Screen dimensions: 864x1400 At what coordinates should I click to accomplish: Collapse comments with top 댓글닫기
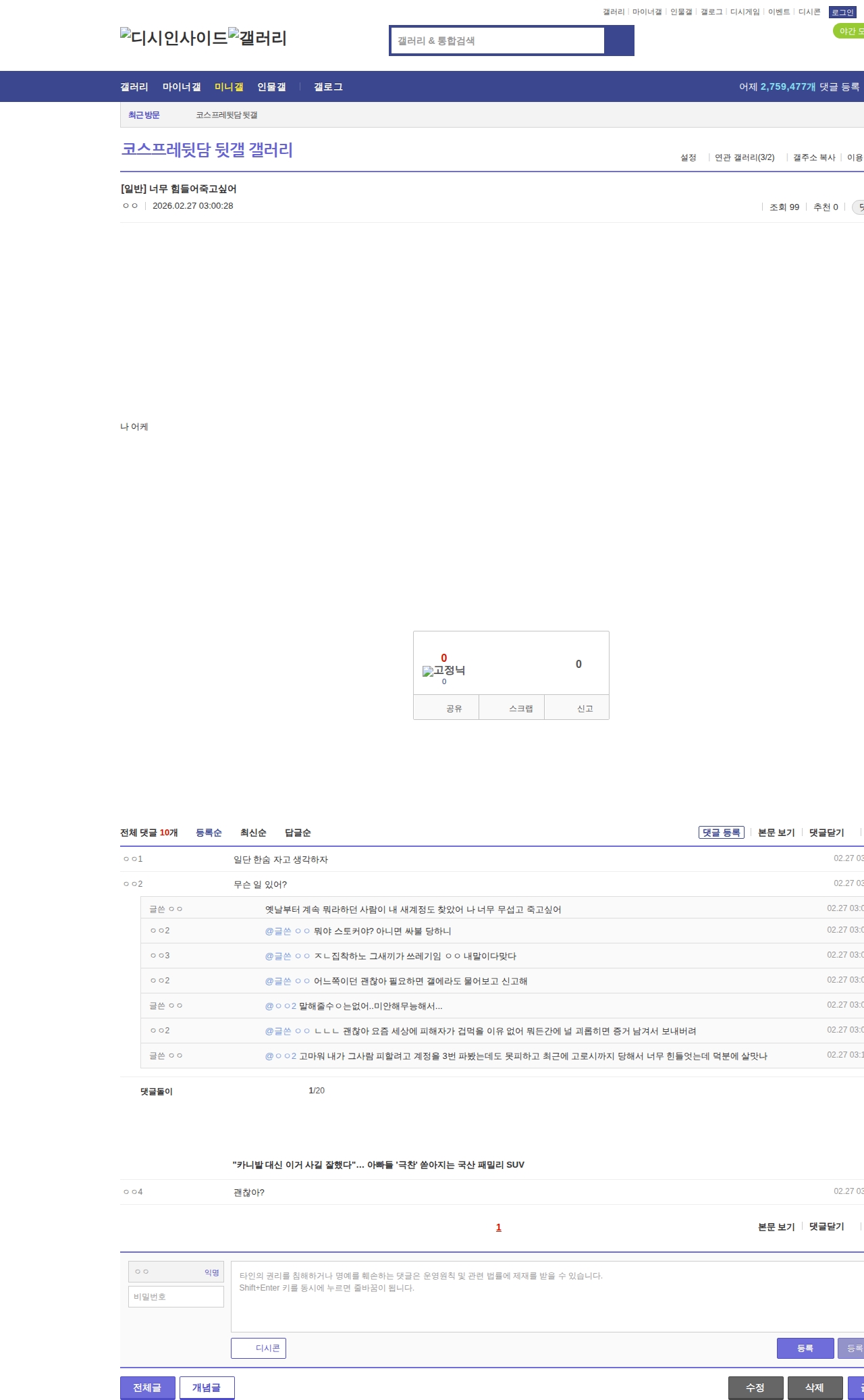pyautogui.click(x=826, y=833)
